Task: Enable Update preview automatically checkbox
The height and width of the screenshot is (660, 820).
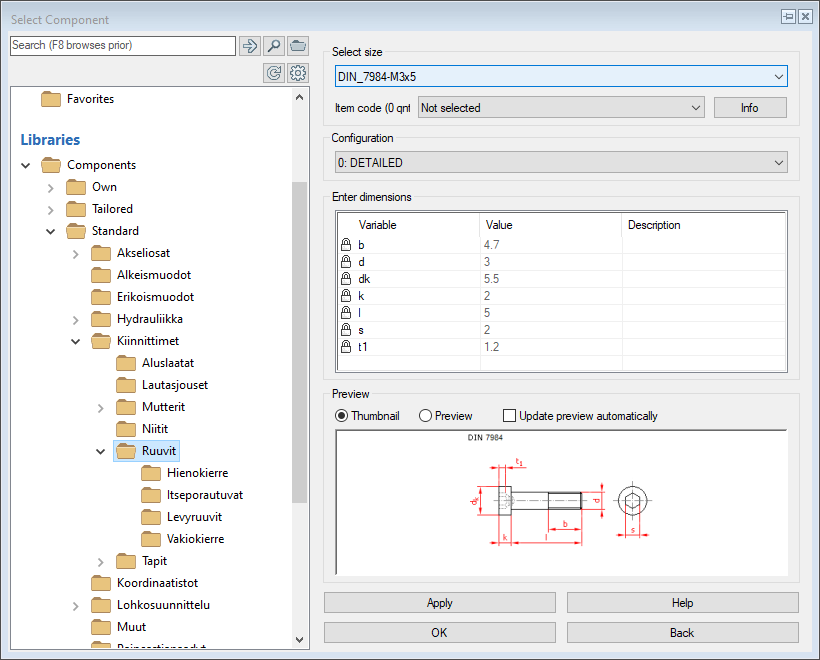Action: pos(510,416)
